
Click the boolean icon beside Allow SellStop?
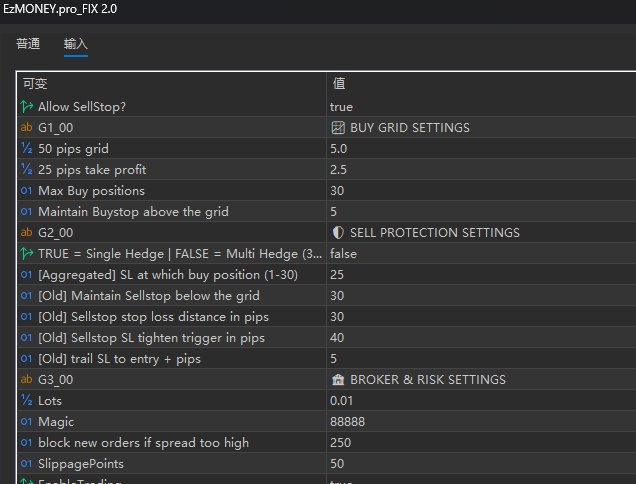(26, 107)
